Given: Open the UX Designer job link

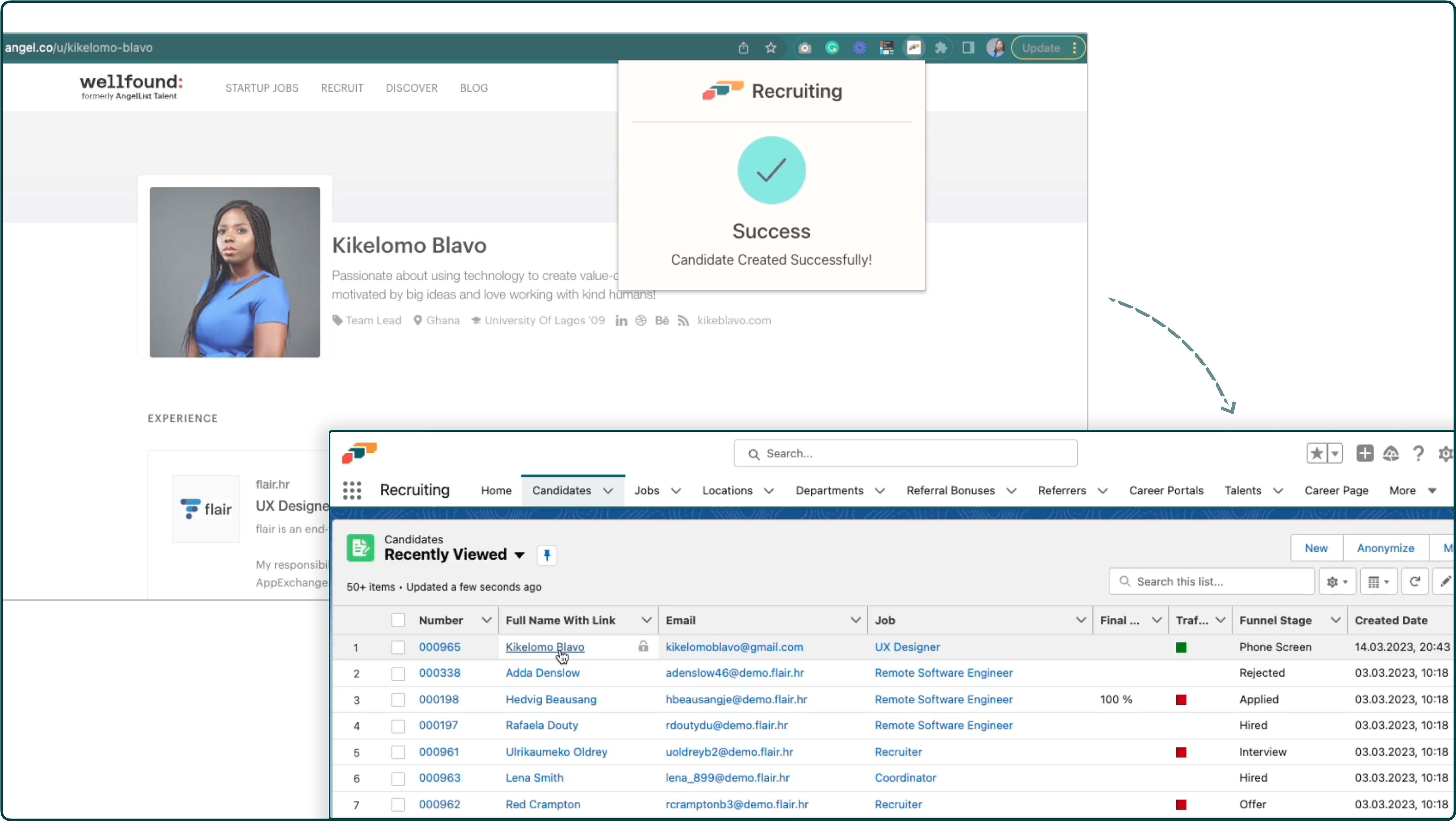Looking at the screenshot, I should pos(906,647).
